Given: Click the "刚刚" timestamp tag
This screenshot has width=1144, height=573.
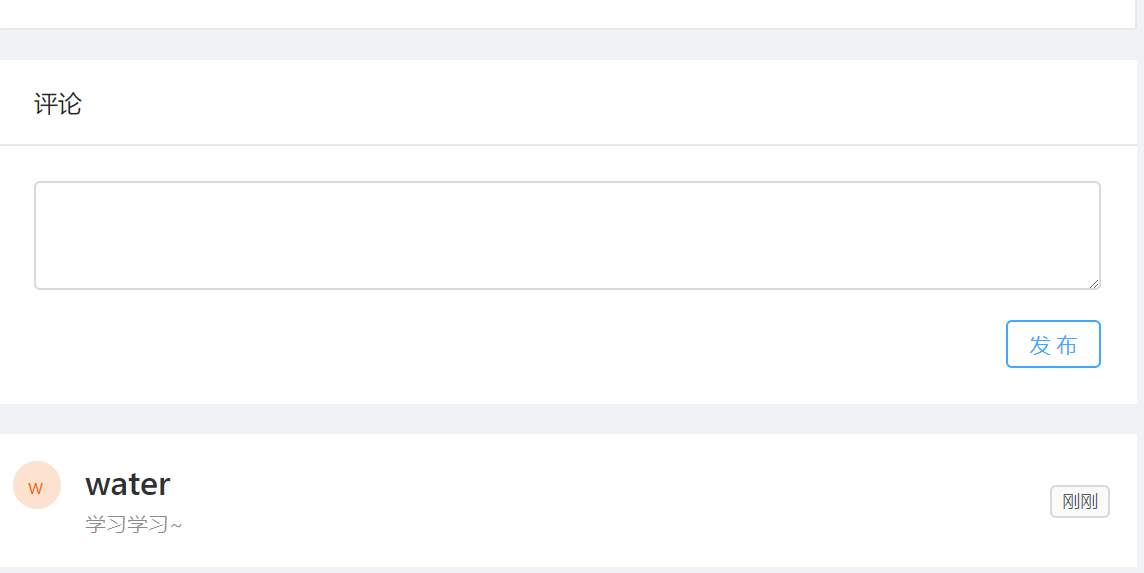Looking at the screenshot, I should click(x=1080, y=501).
